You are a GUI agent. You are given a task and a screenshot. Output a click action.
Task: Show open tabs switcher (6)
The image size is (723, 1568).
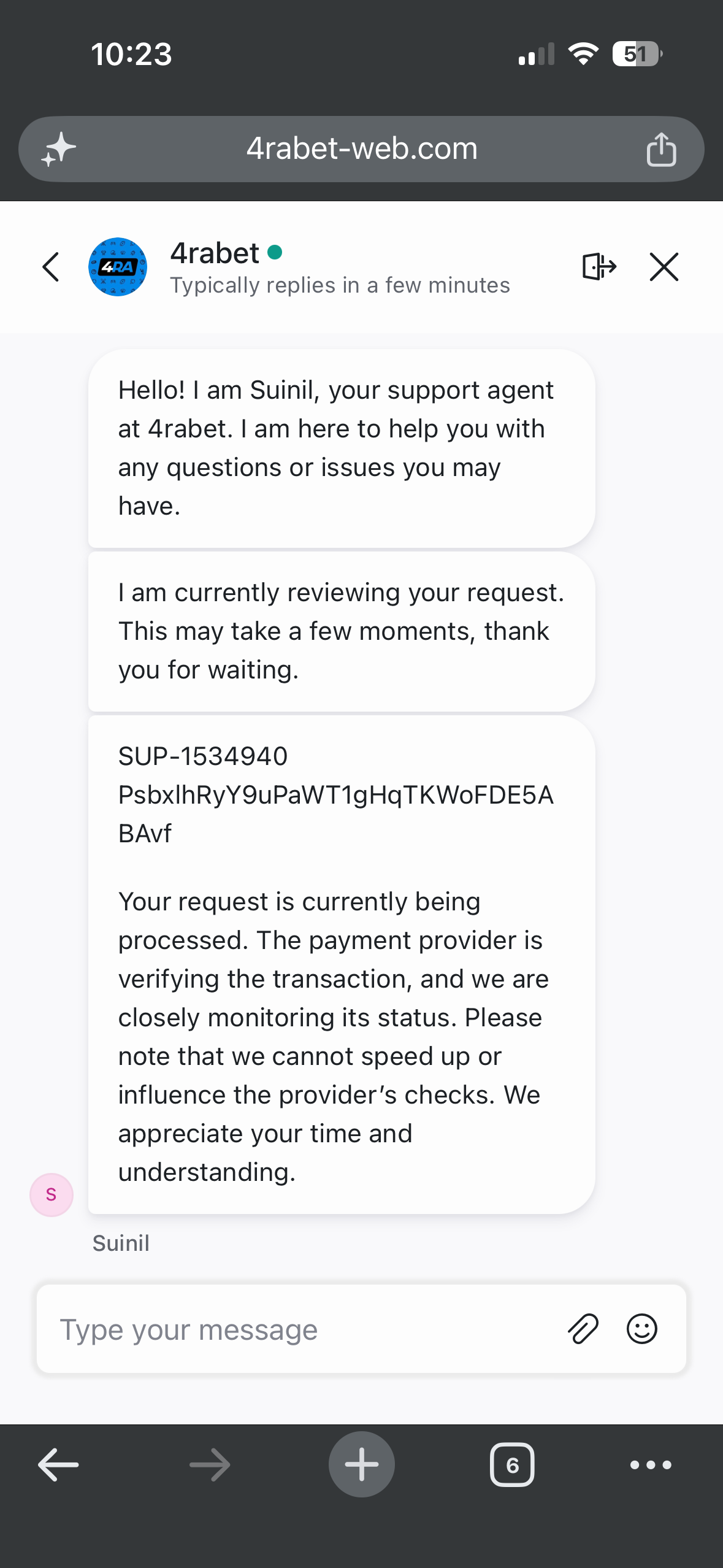click(x=512, y=1465)
